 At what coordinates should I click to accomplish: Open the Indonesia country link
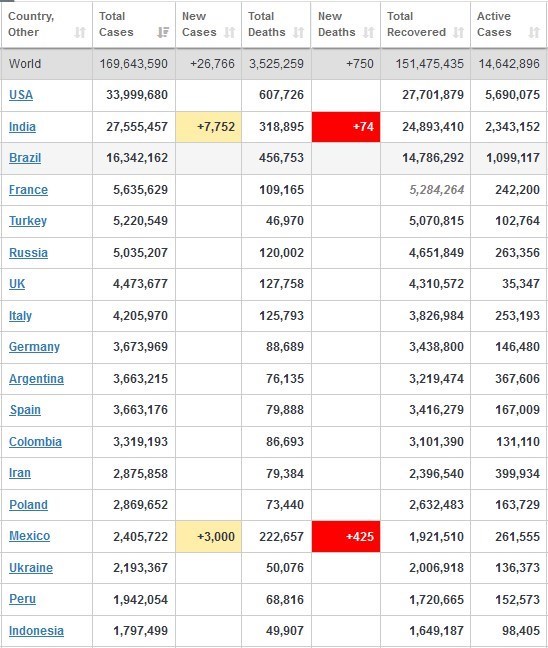tap(36, 631)
